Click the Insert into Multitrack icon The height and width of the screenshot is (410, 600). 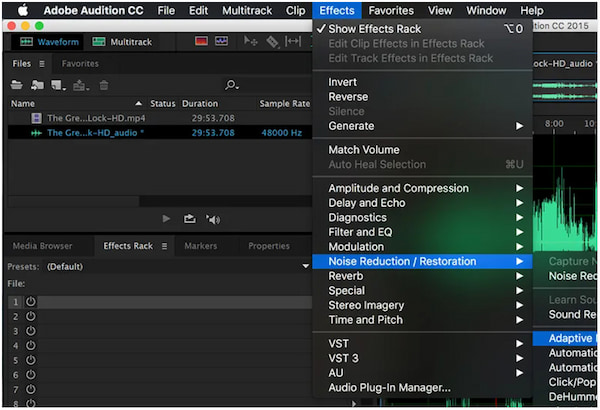click(x=80, y=85)
